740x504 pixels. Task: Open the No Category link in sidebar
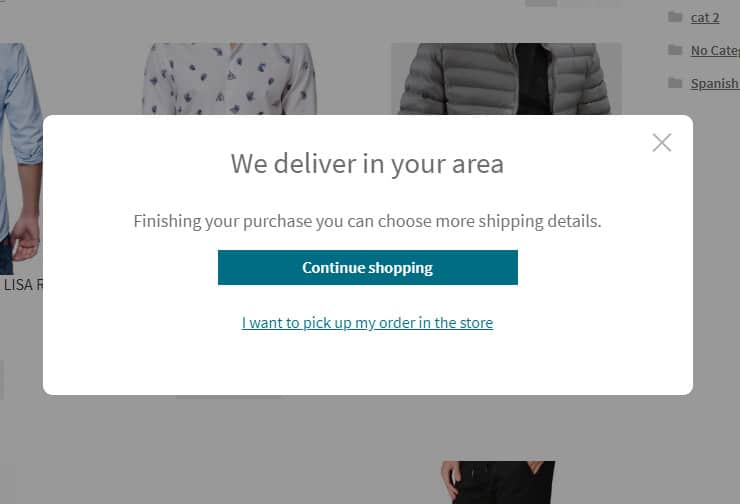[x=715, y=50]
